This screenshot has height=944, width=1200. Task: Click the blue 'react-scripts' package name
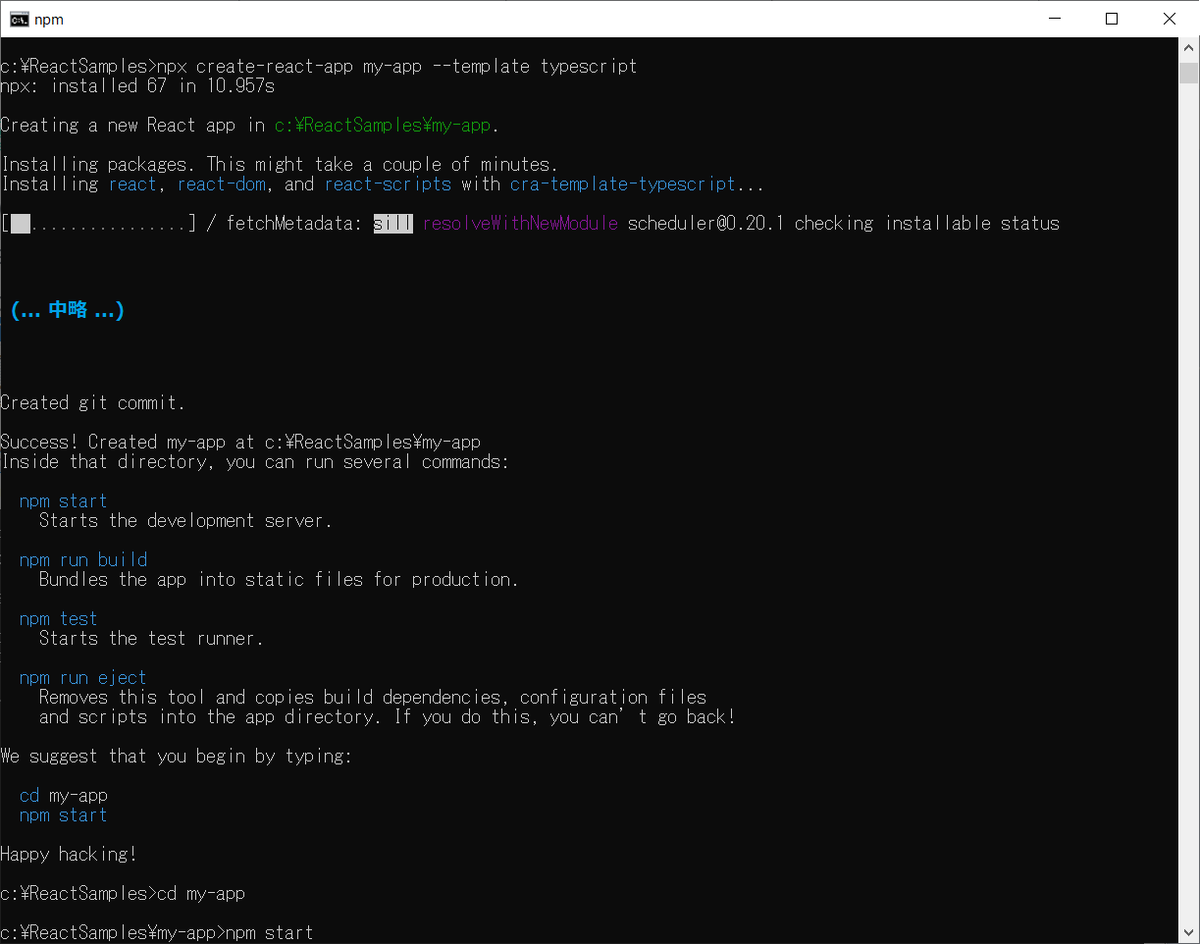[388, 184]
